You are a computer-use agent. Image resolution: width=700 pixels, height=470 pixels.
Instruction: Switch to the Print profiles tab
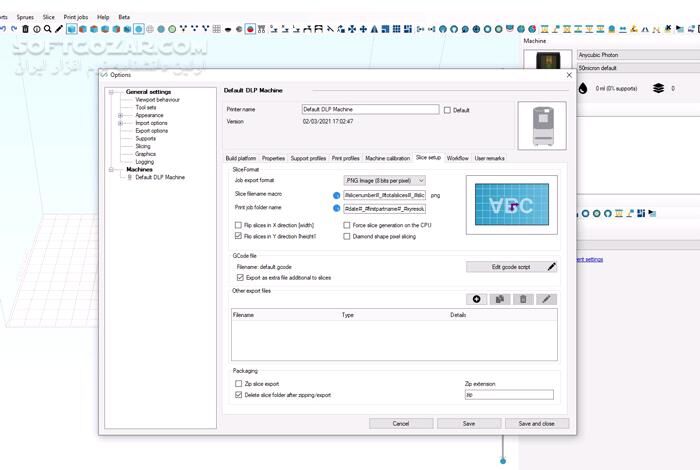click(346, 158)
